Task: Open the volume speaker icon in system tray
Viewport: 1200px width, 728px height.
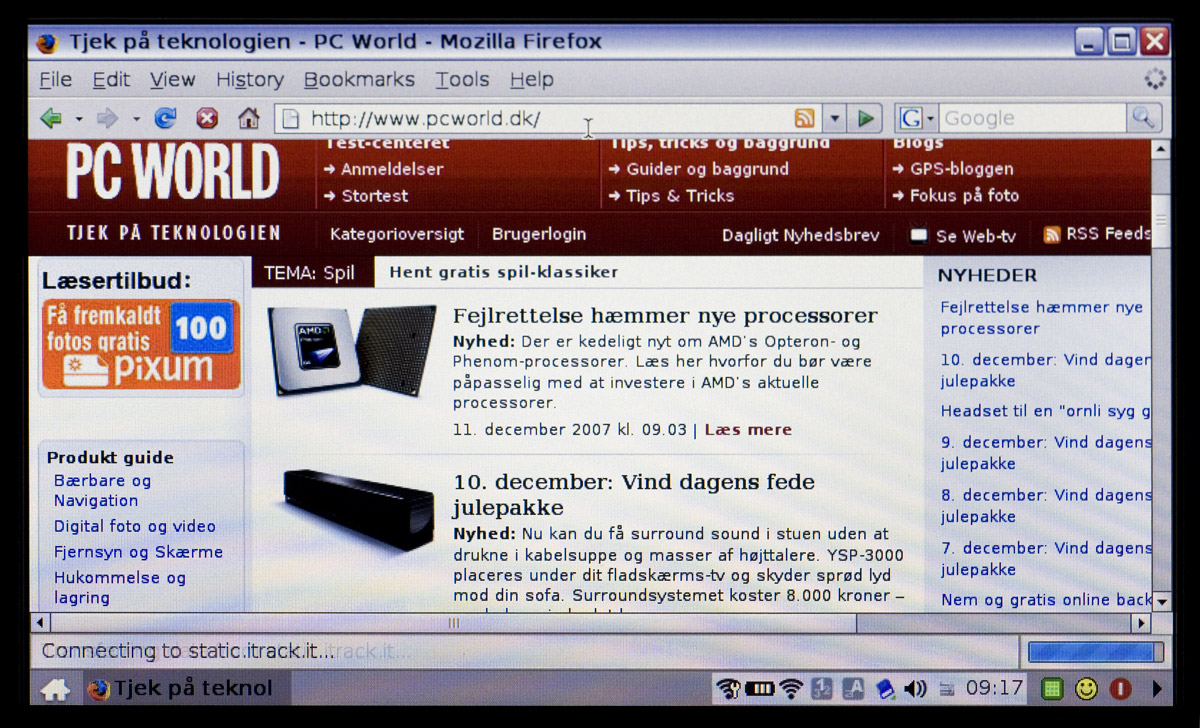Action: (914, 689)
